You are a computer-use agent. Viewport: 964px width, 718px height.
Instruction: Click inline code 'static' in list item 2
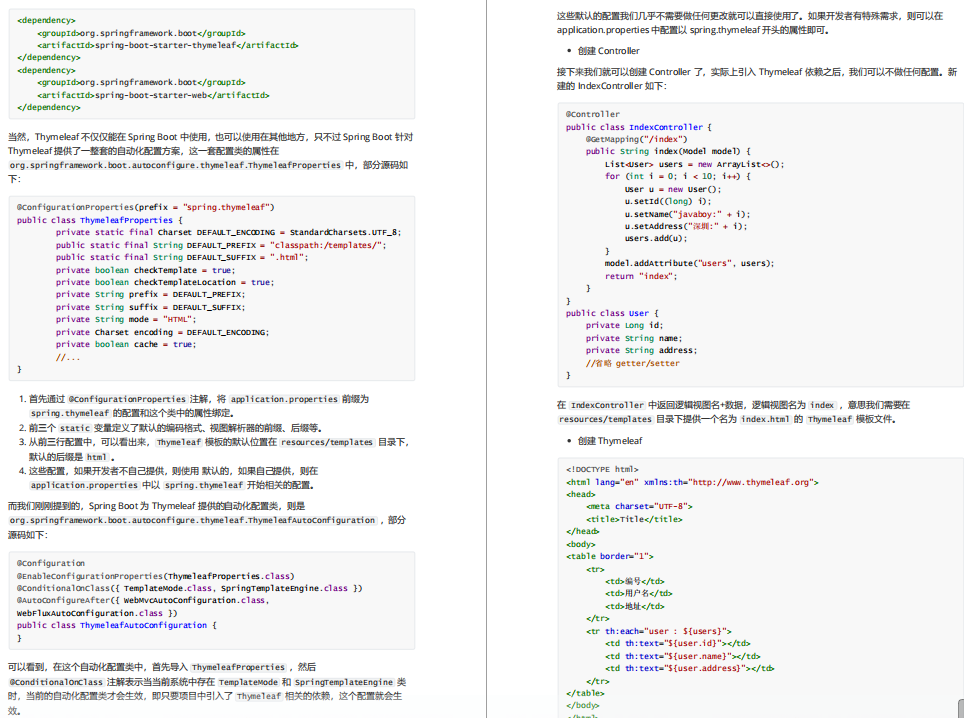click(75, 428)
